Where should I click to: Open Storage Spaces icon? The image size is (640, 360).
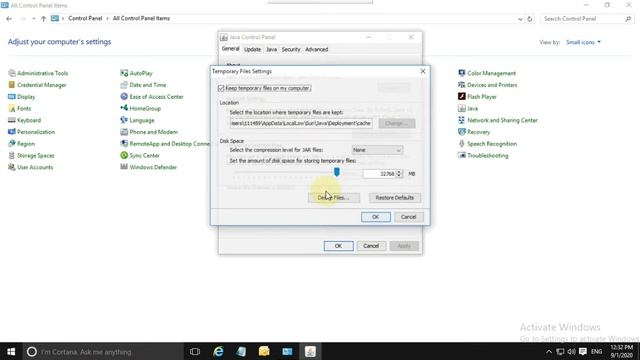(x=31, y=156)
